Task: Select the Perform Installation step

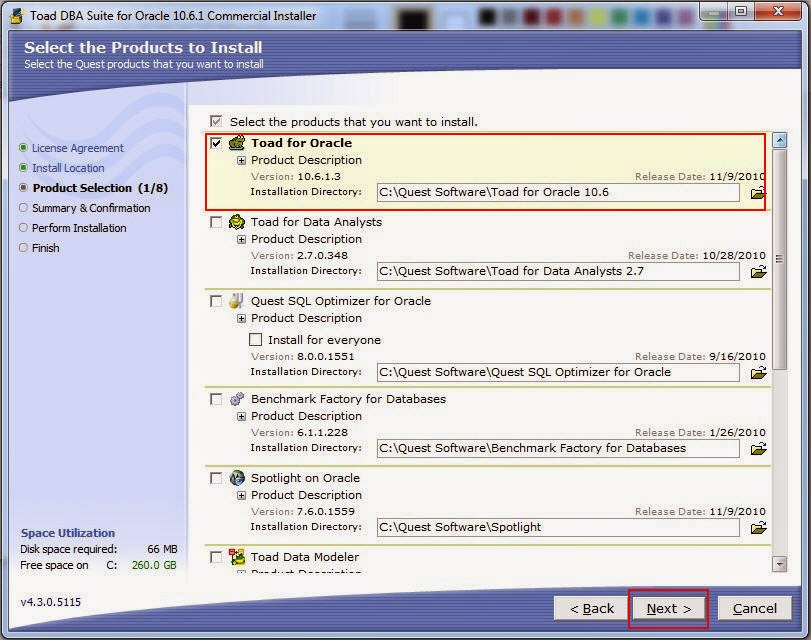Action: click(79, 228)
